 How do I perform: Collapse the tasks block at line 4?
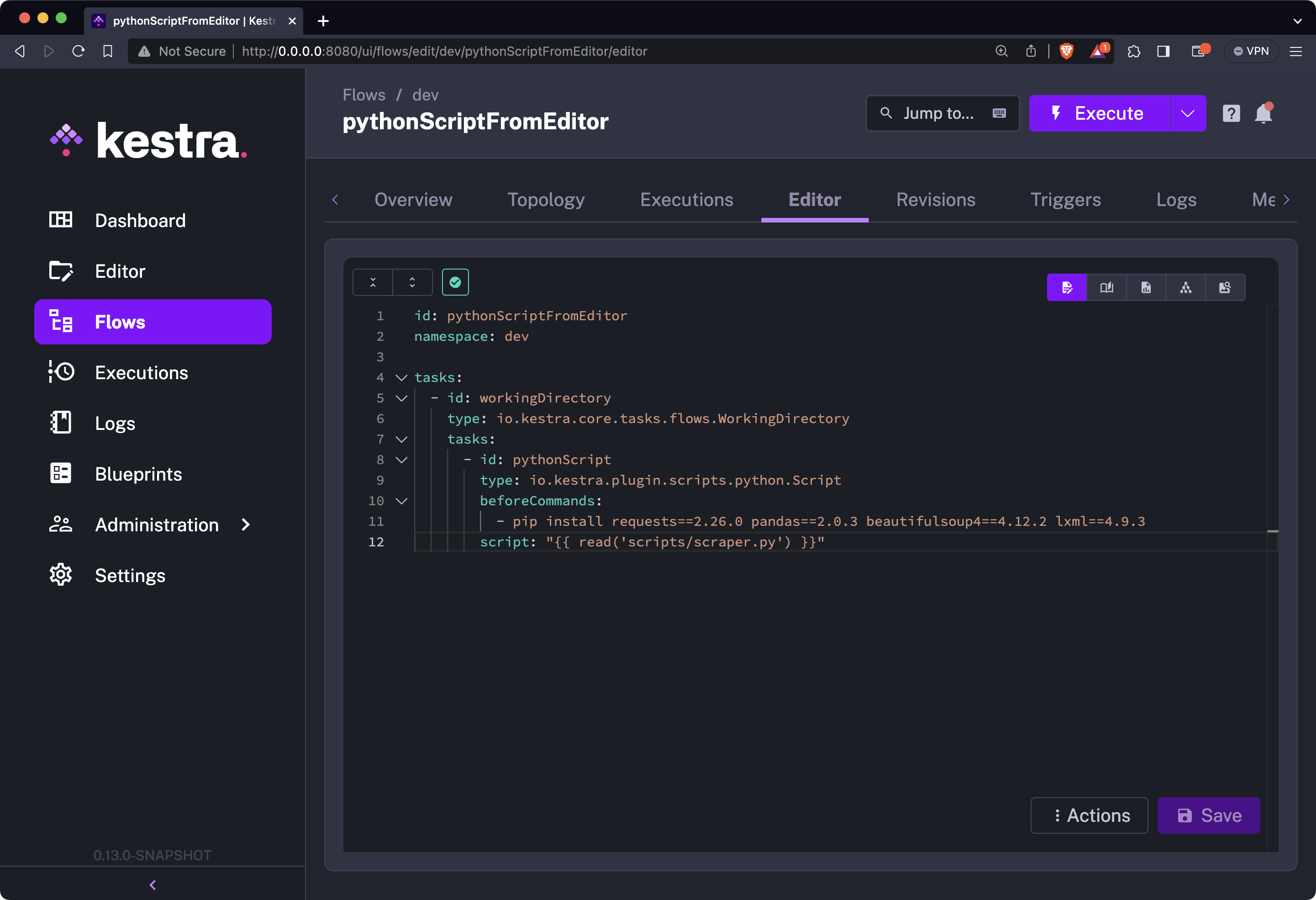(401, 377)
